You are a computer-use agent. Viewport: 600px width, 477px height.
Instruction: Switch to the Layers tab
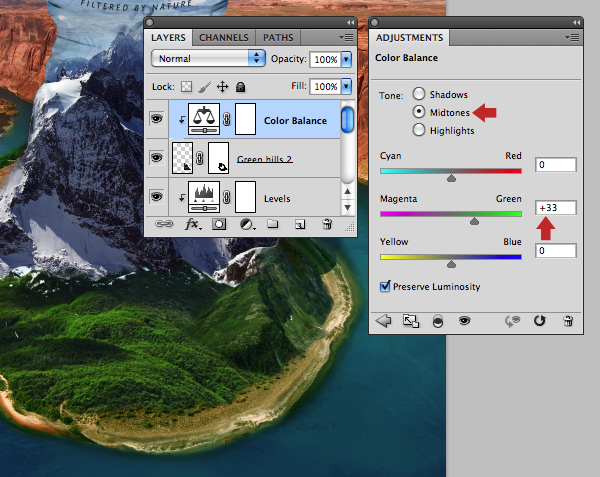click(x=168, y=37)
